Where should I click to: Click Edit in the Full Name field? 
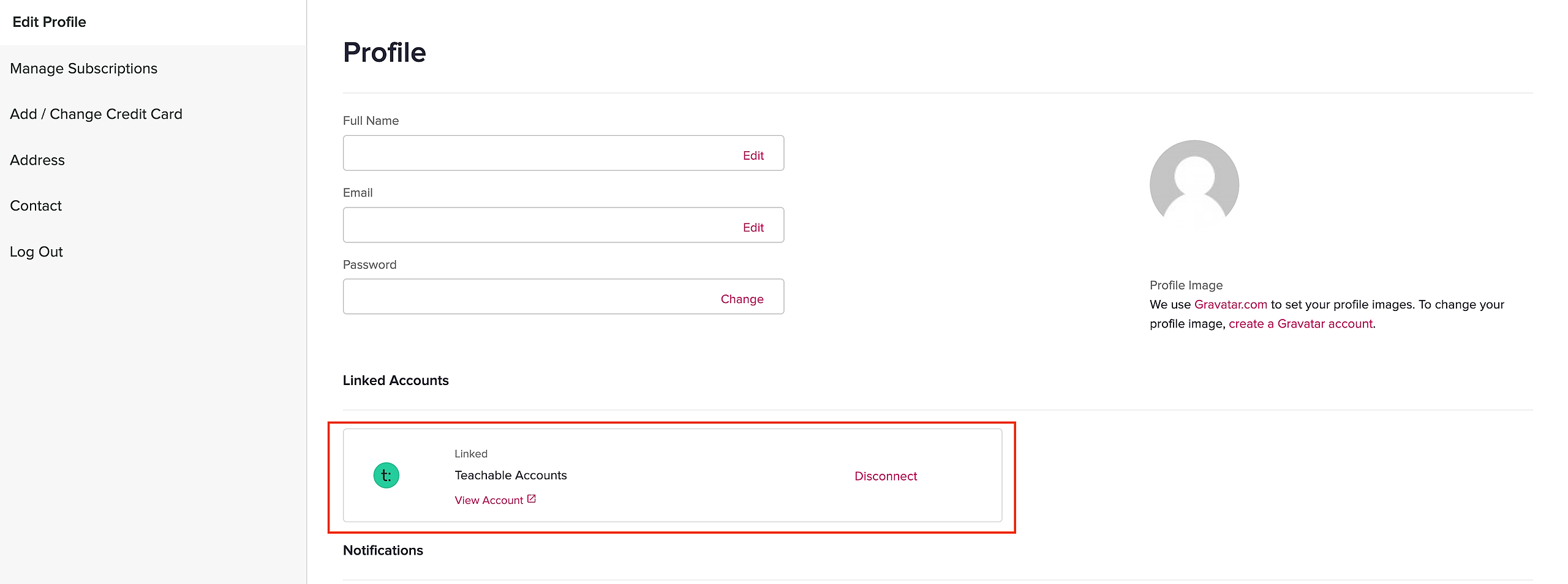pyautogui.click(x=753, y=155)
